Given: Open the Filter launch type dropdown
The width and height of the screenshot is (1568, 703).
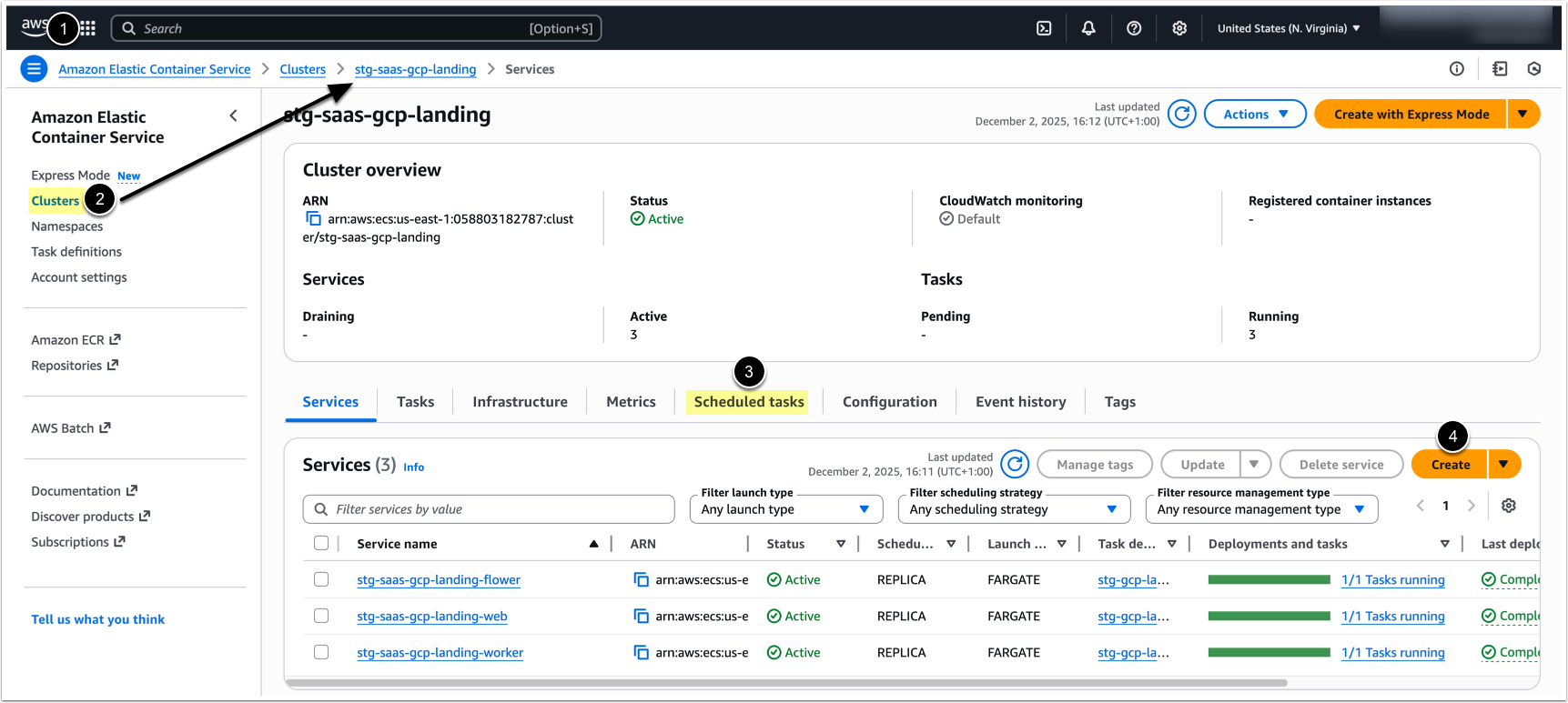Looking at the screenshot, I should click(x=786, y=509).
